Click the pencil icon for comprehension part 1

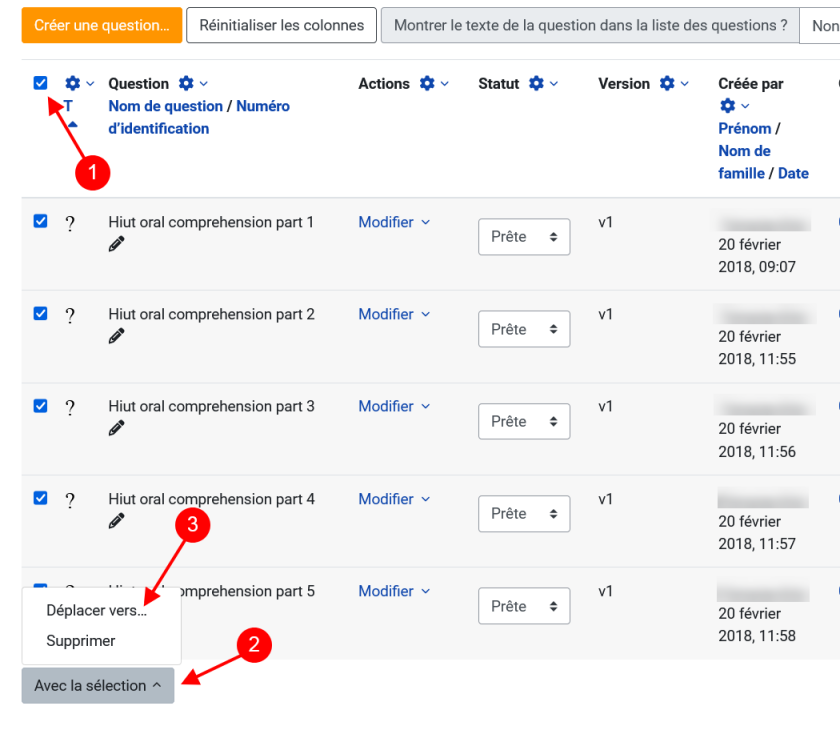coord(117,244)
